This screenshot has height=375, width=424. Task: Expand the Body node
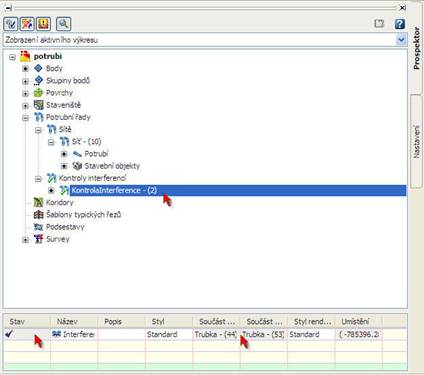click(x=25, y=69)
